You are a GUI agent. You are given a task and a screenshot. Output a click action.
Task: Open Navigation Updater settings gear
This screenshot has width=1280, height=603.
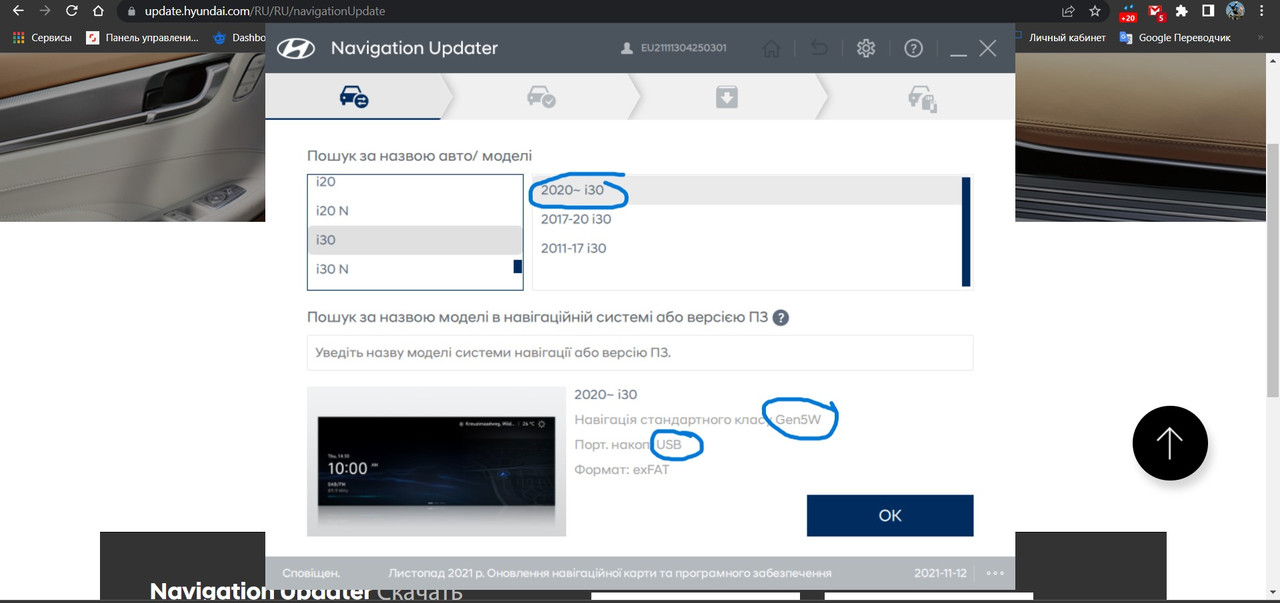tap(866, 48)
